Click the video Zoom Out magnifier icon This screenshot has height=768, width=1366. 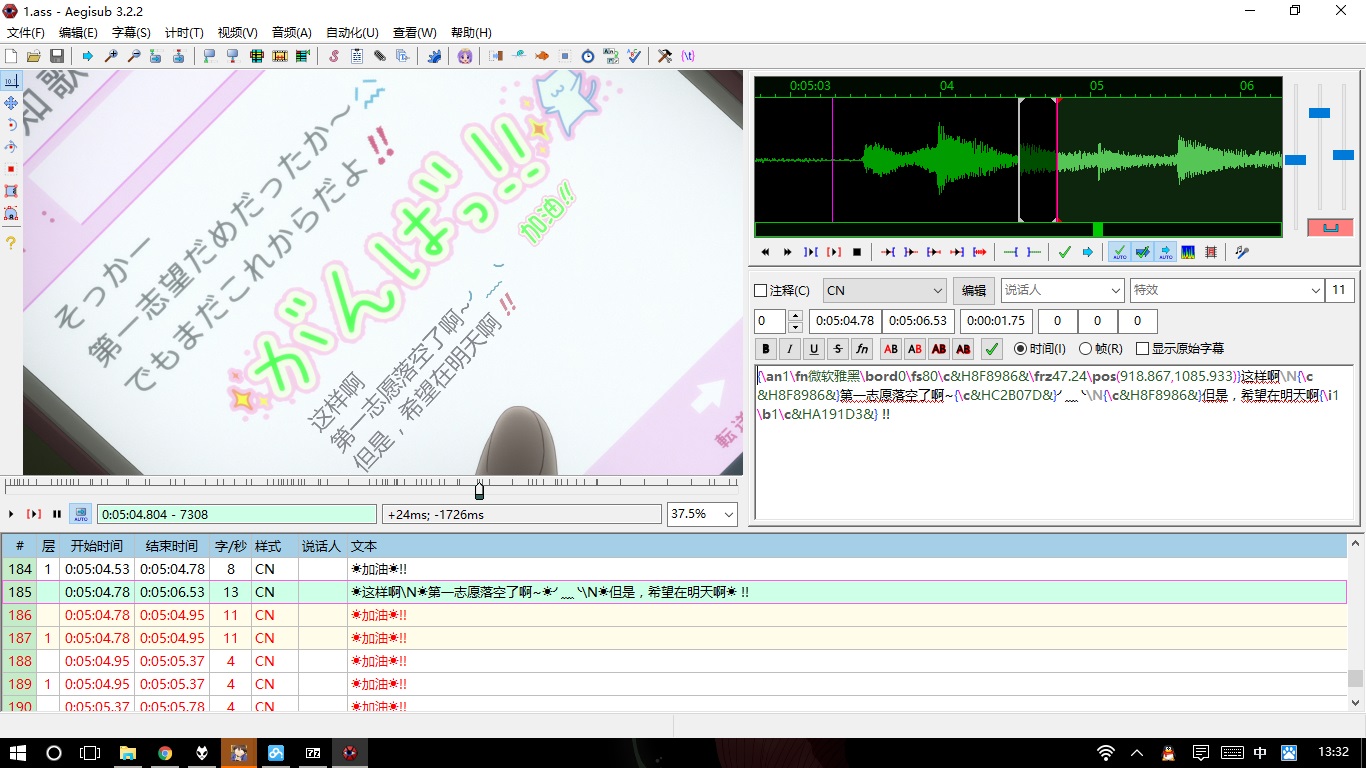(133, 56)
